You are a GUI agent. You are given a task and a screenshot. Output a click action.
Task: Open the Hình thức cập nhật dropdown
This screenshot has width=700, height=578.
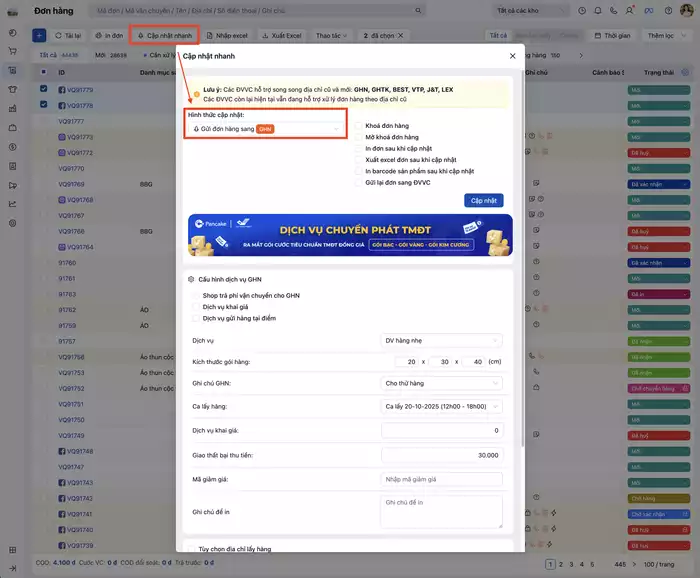click(266, 129)
